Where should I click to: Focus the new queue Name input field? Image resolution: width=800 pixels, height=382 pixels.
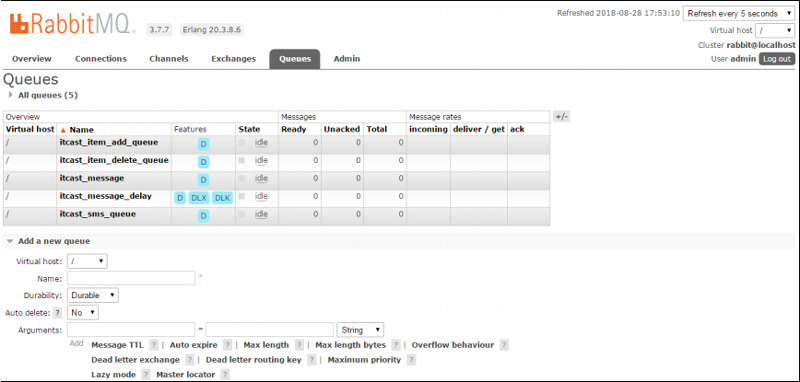click(131, 278)
